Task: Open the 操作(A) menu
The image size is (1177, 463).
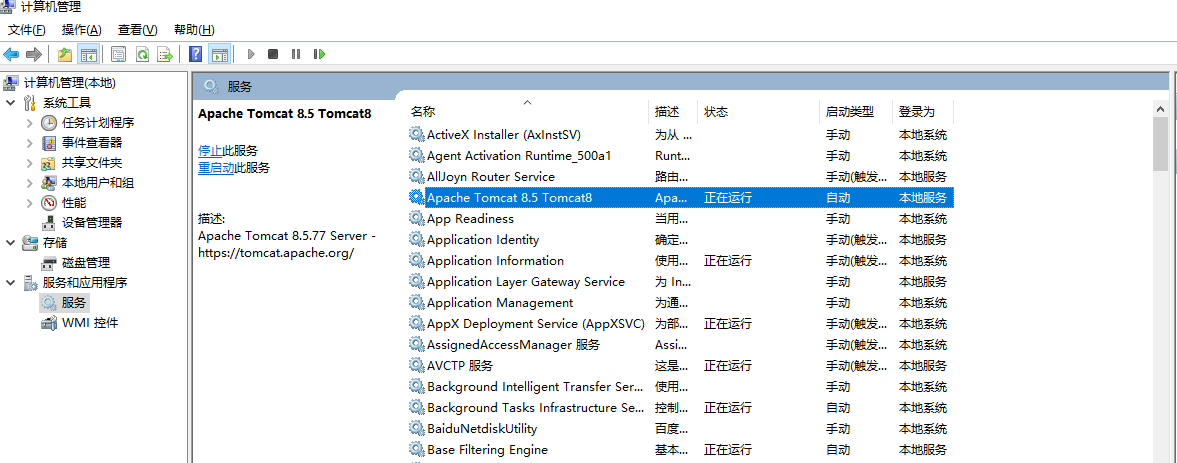Action: [82, 29]
